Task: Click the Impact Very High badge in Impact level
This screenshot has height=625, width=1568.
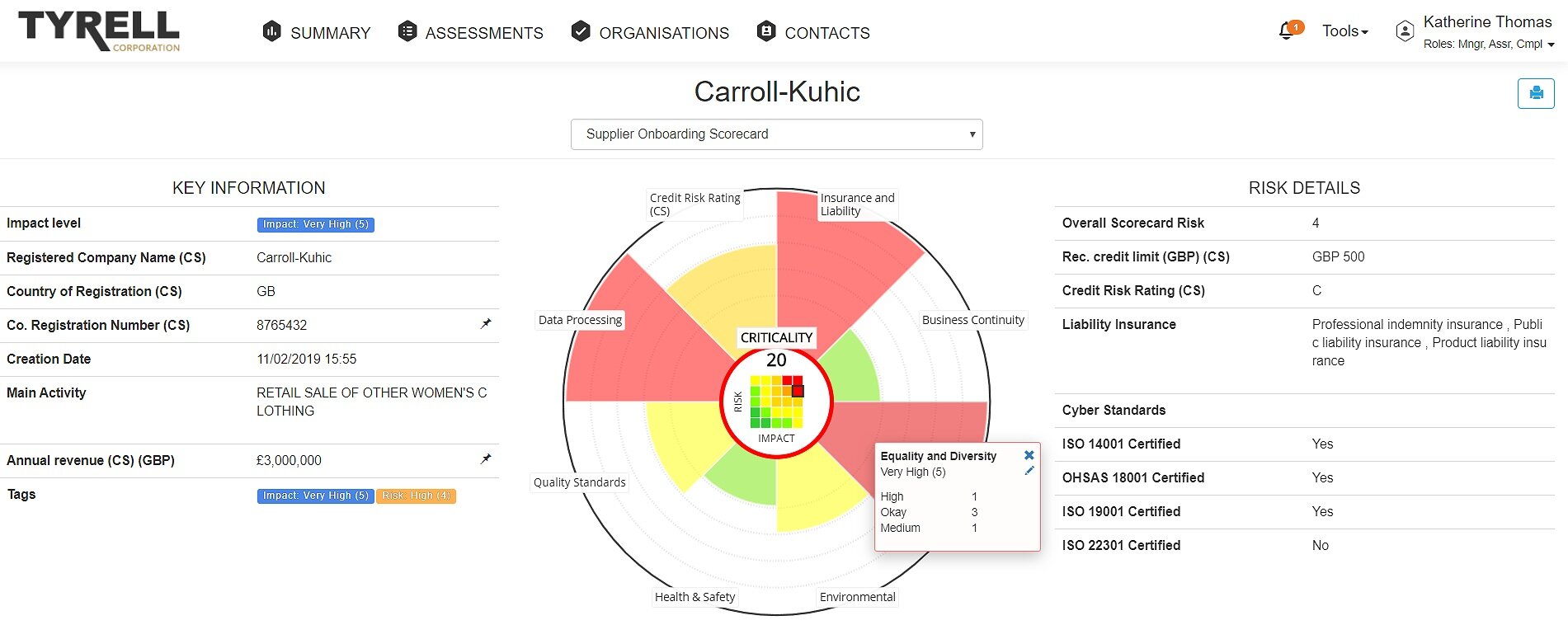Action: pyautogui.click(x=316, y=224)
